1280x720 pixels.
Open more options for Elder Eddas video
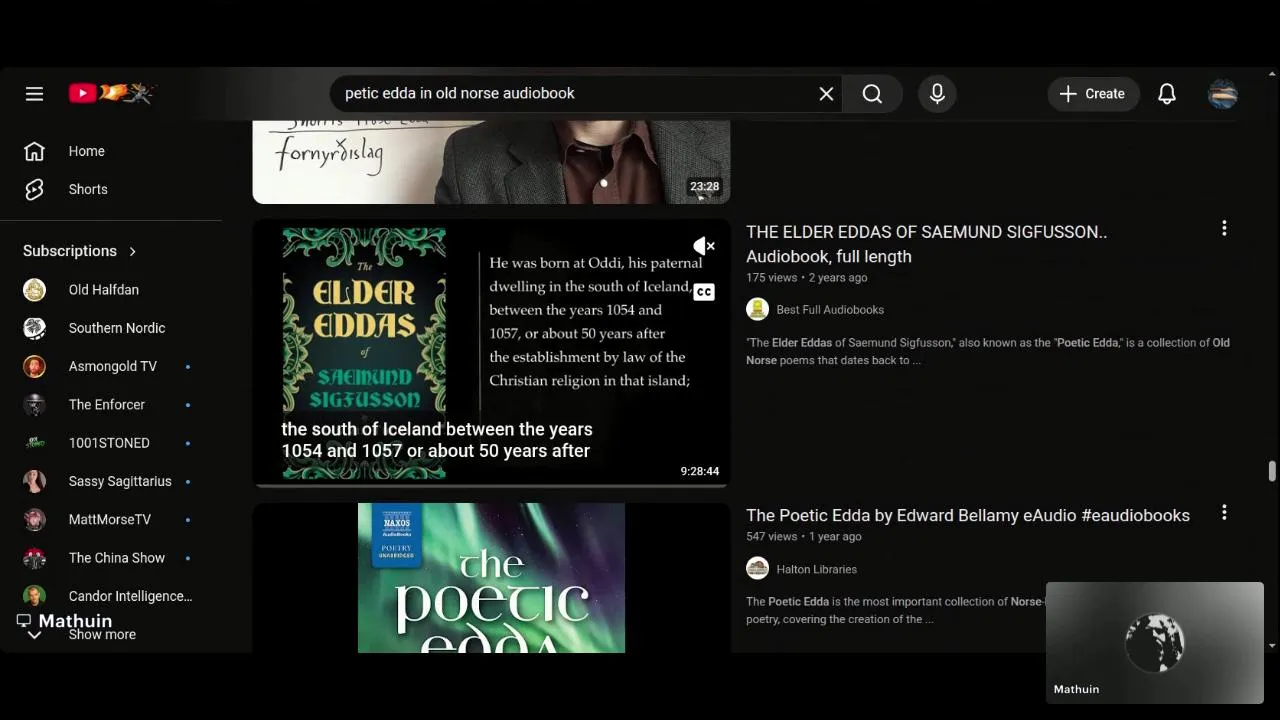[1224, 229]
